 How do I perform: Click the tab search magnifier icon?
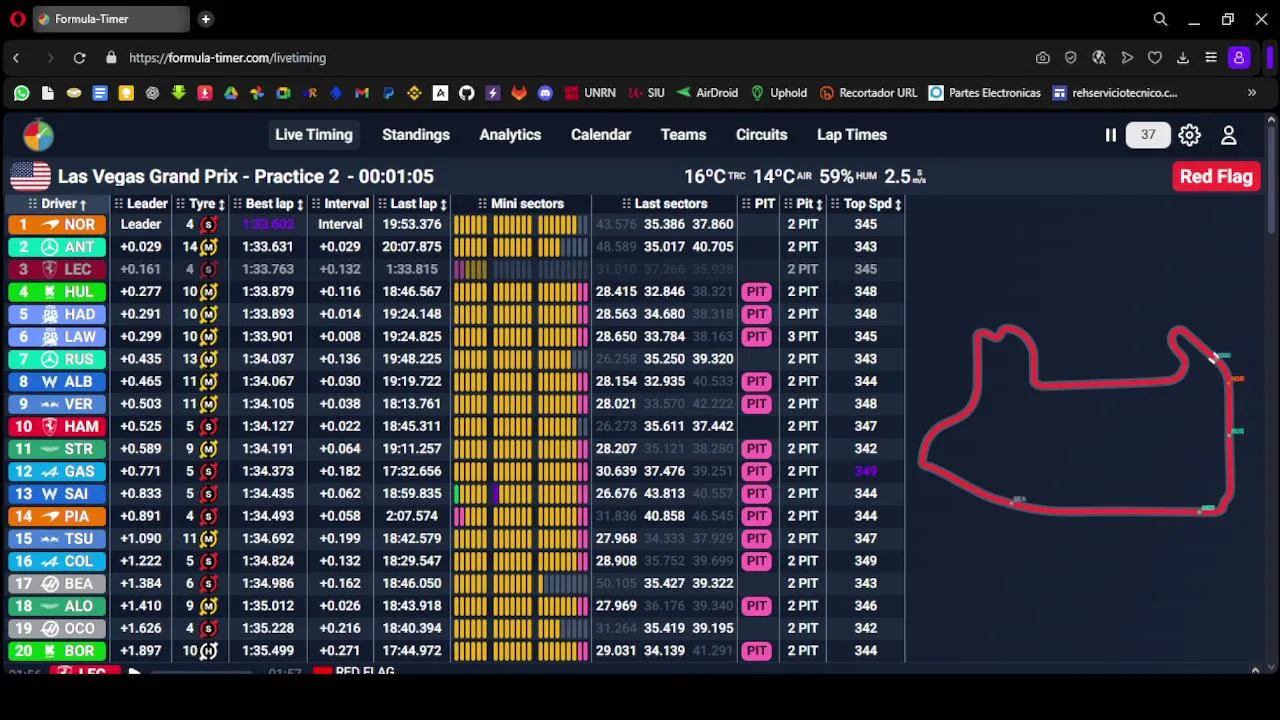pyautogui.click(x=1160, y=19)
